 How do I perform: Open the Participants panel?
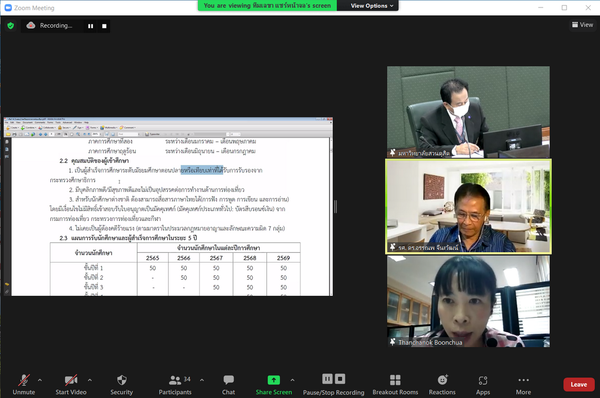(x=175, y=384)
